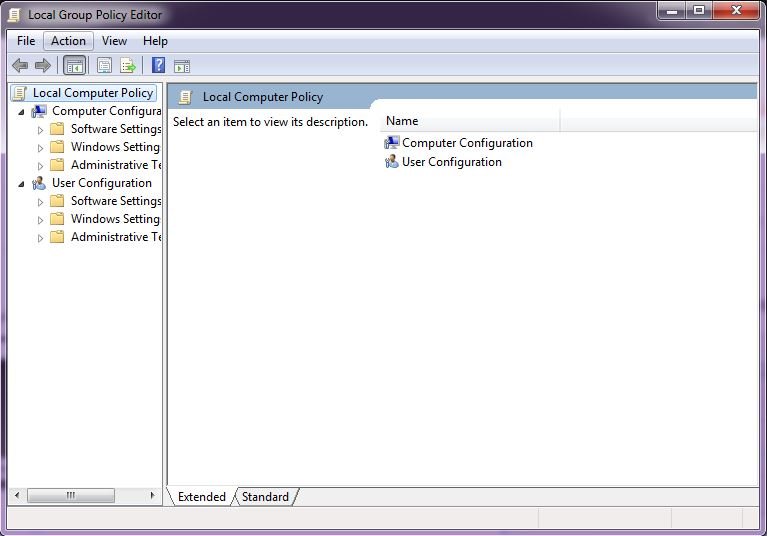Click Computer Configuration icon in the Name list
Screen dimensions: 767x536
(392, 143)
